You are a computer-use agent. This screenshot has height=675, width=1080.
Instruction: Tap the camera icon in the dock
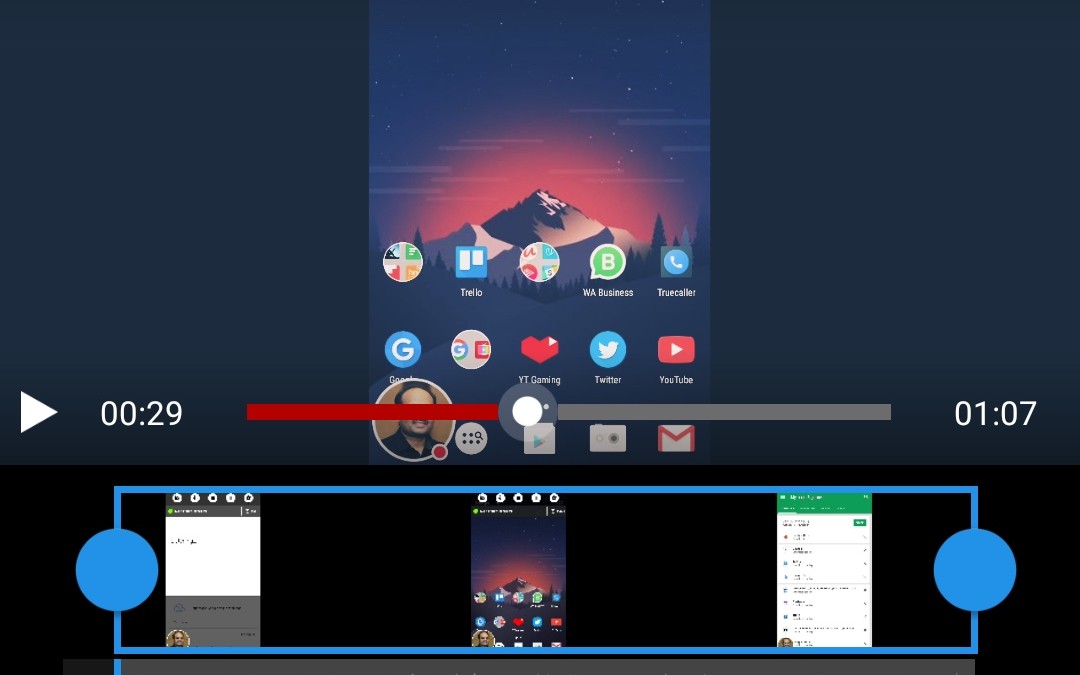pos(607,438)
